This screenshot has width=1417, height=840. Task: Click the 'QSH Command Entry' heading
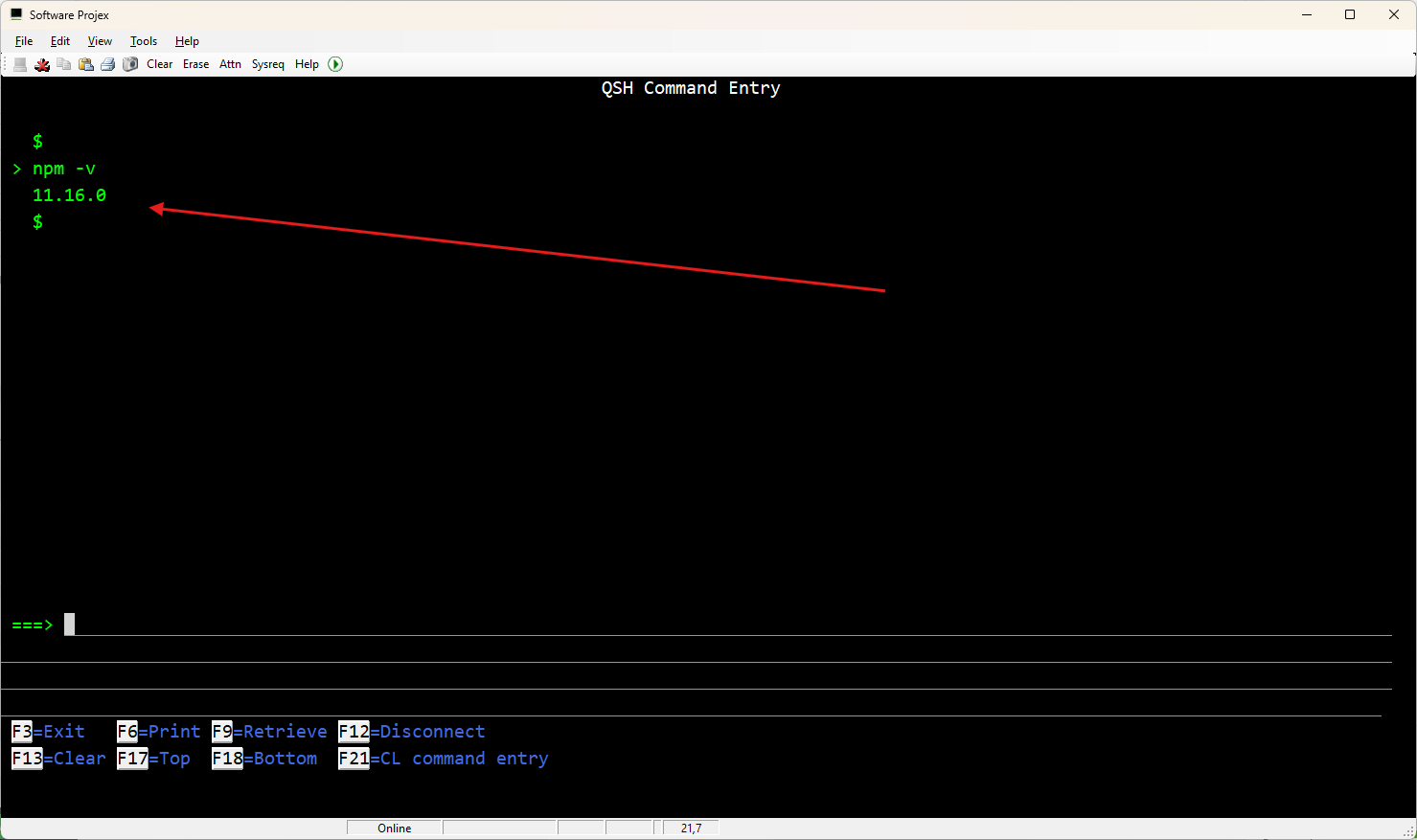pos(691,88)
